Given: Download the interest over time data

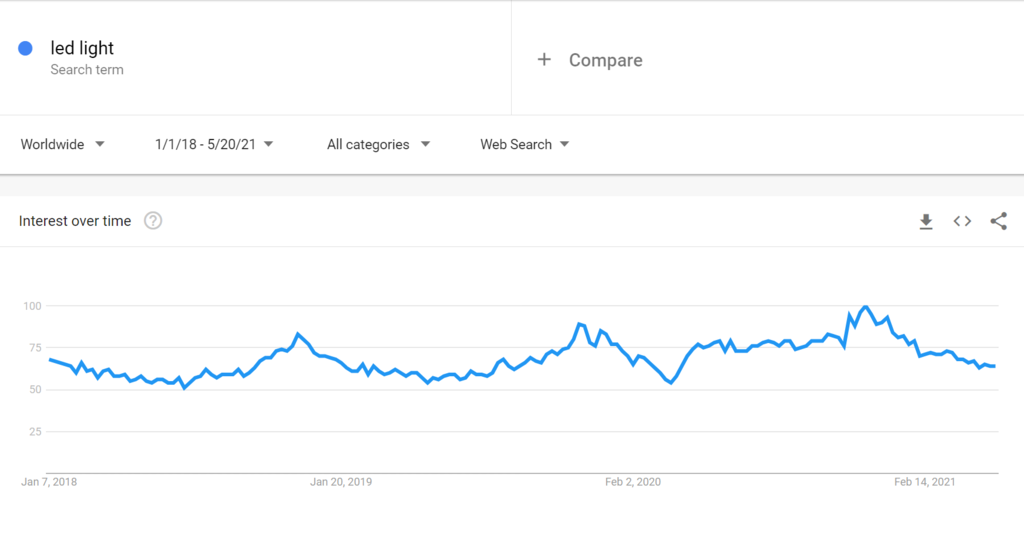Looking at the screenshot, I should [x=926, y=221].
